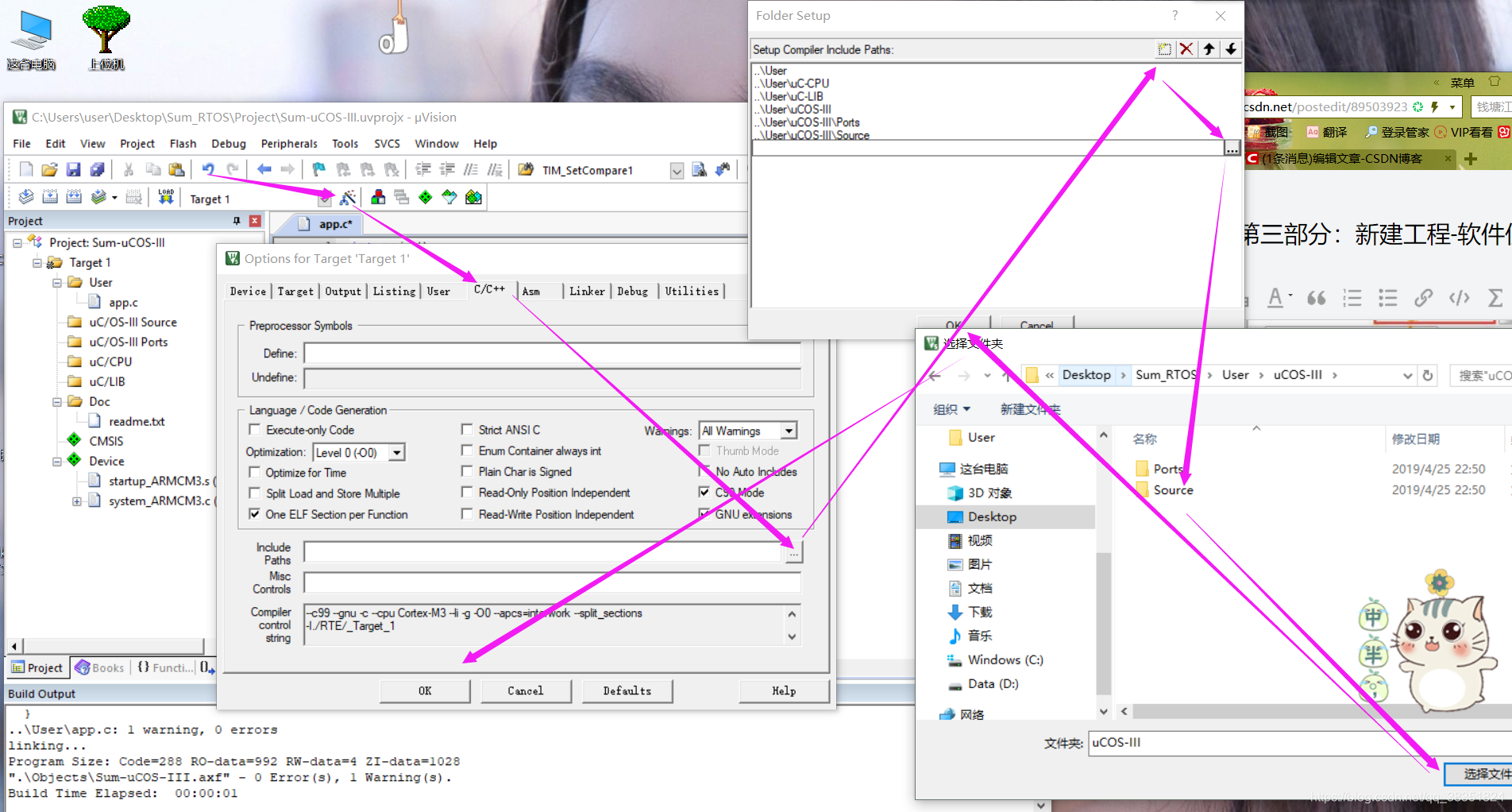Download to flash with LOAD icon

click(x=166, y=197)
